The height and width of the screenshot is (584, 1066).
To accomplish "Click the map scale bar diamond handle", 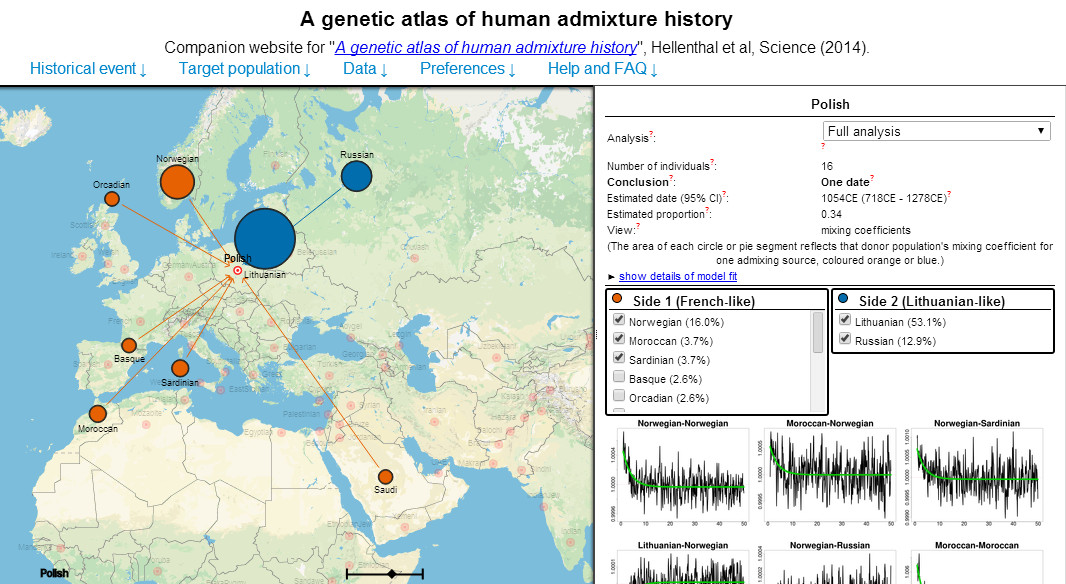I will (392, 574).
